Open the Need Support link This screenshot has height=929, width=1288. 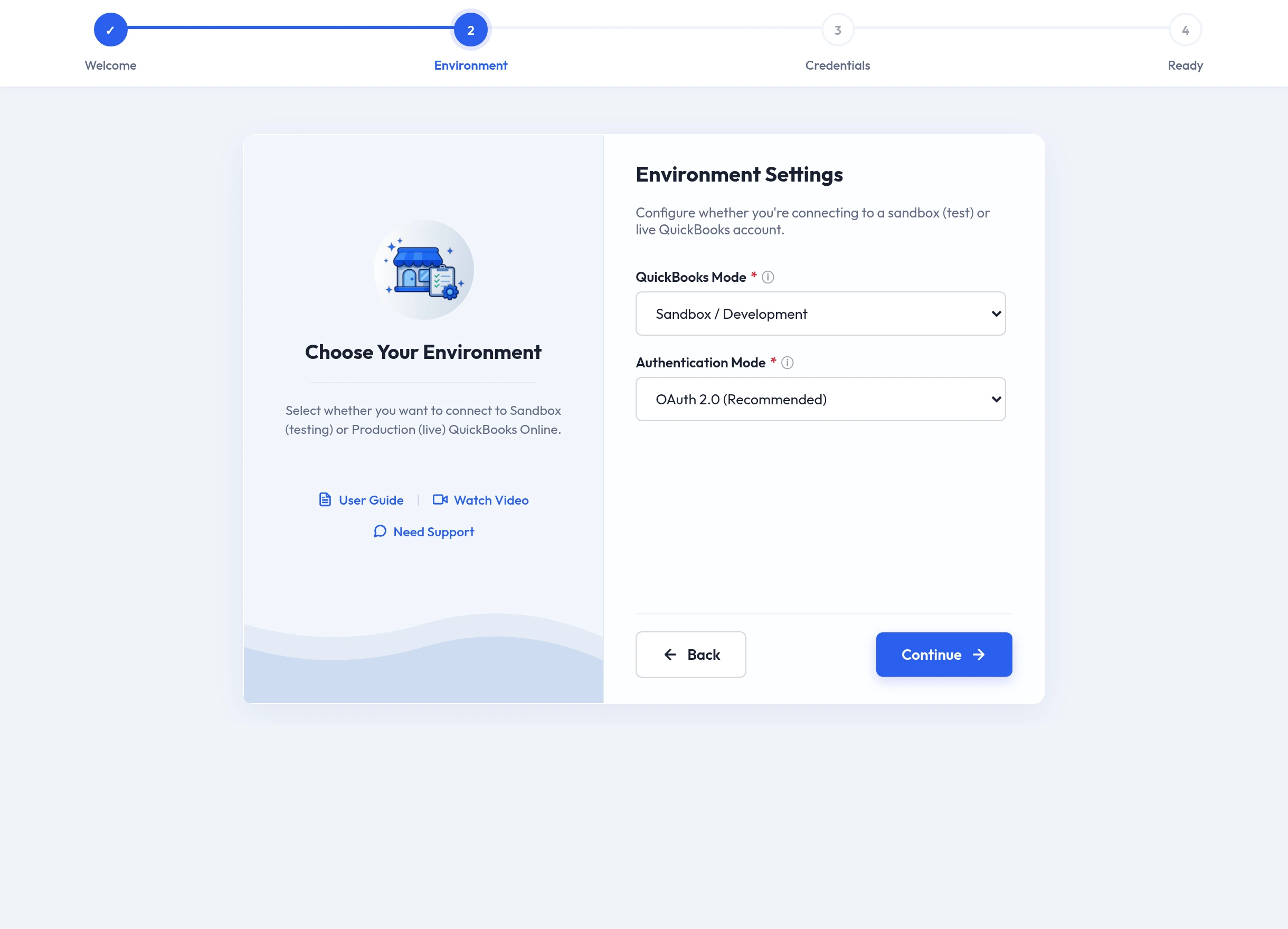point(424,532)
